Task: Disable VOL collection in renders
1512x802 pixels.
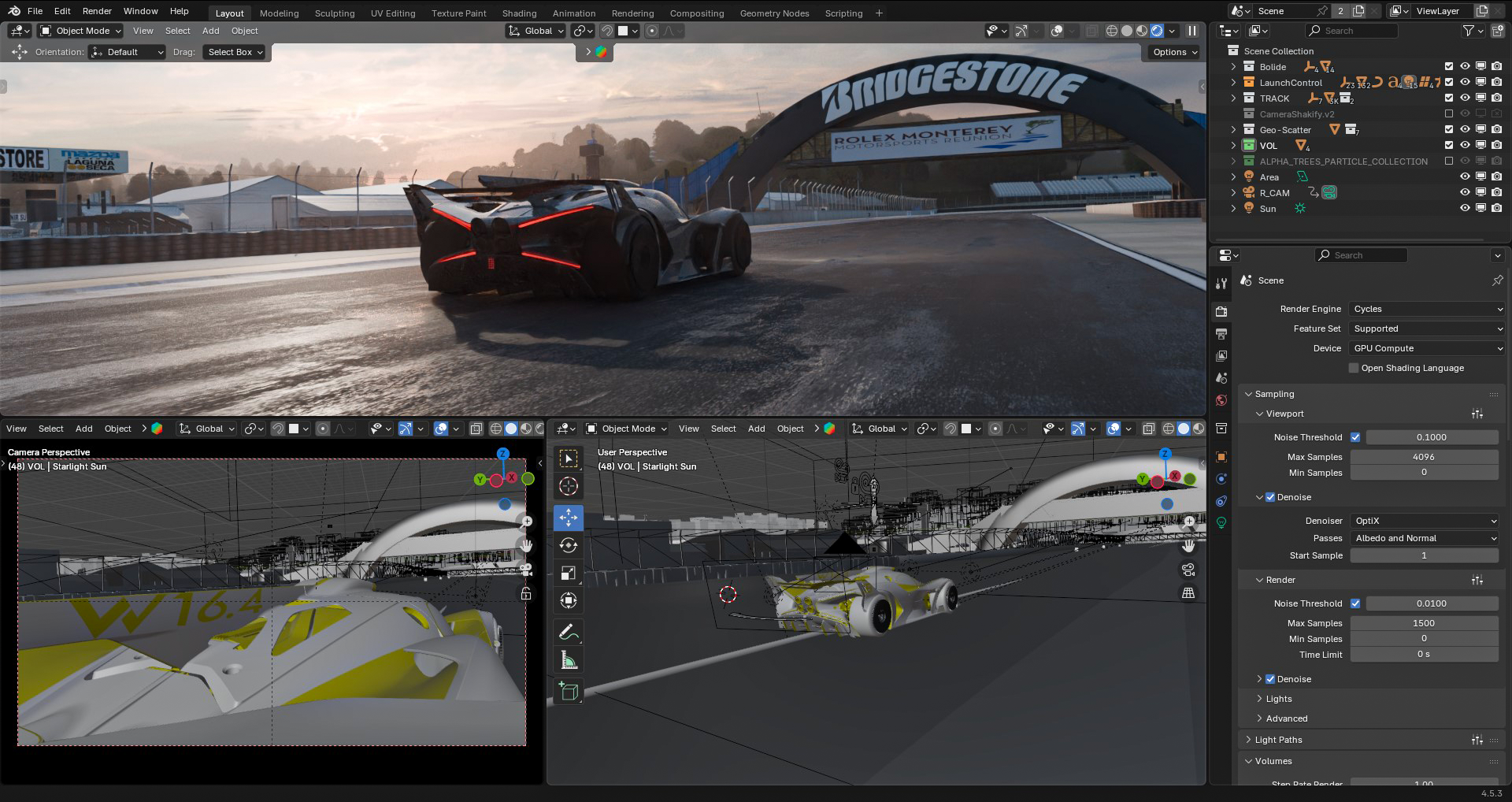Action: [x=1496, y=146]
